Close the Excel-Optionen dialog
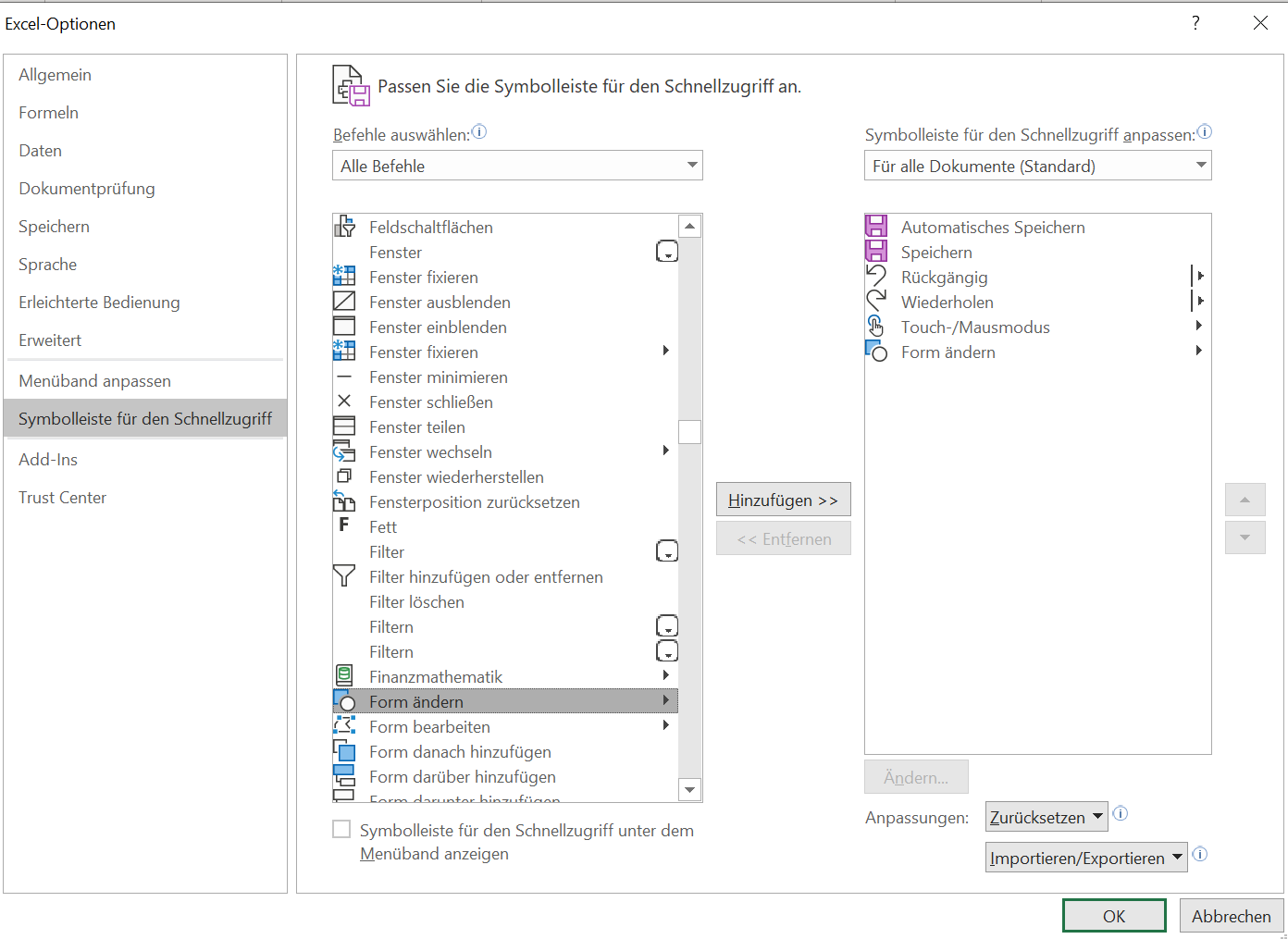 click(x=1260, y=23)
